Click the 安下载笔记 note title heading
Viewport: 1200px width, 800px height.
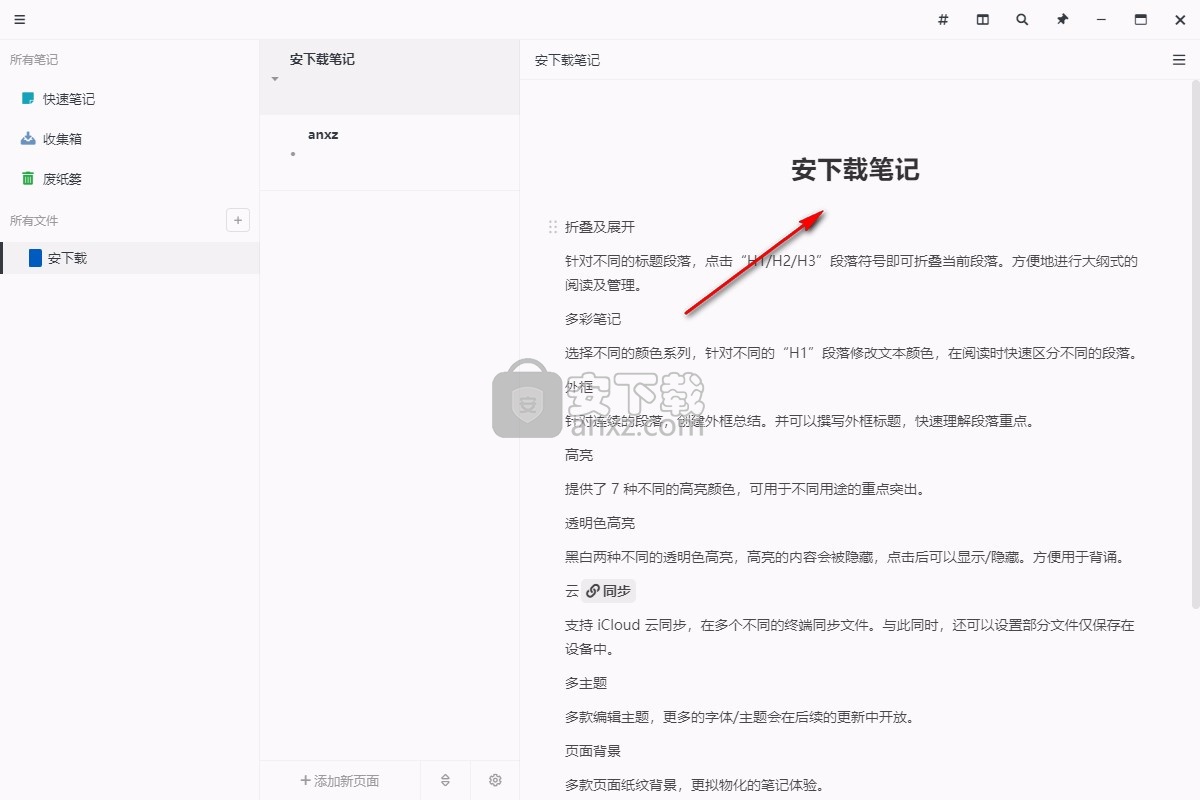855,169
